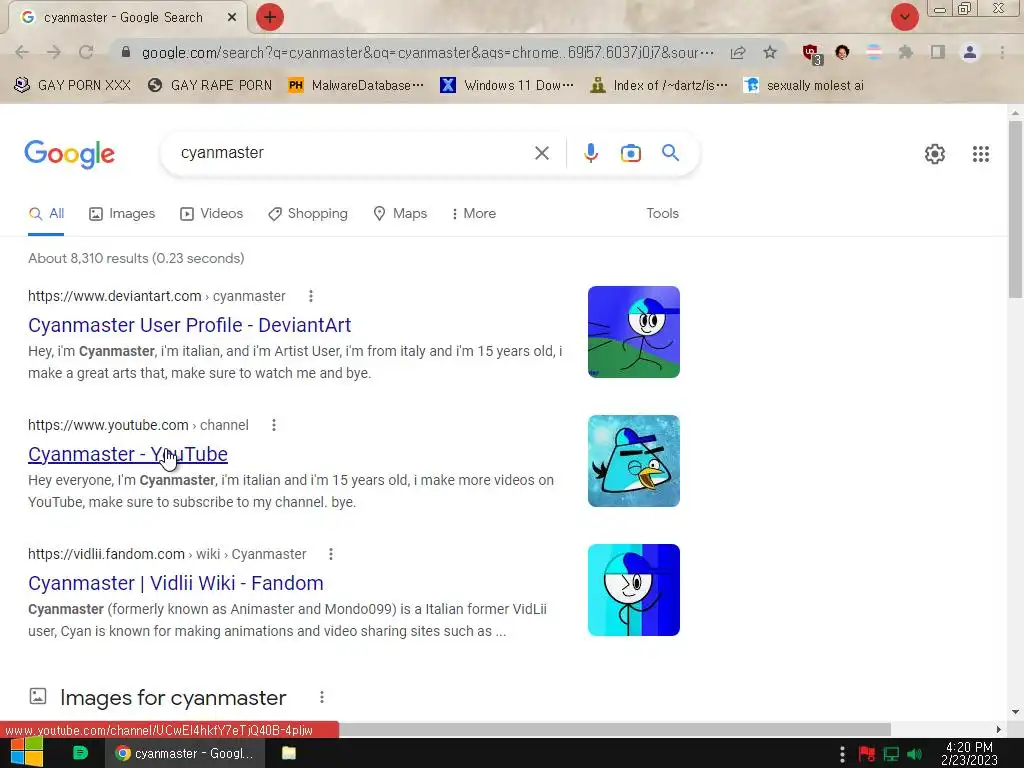Open the Cyanmaster - YouTube result link
Image resolution: width=1024 pixels, height=768 pixels.
point(128,454)
